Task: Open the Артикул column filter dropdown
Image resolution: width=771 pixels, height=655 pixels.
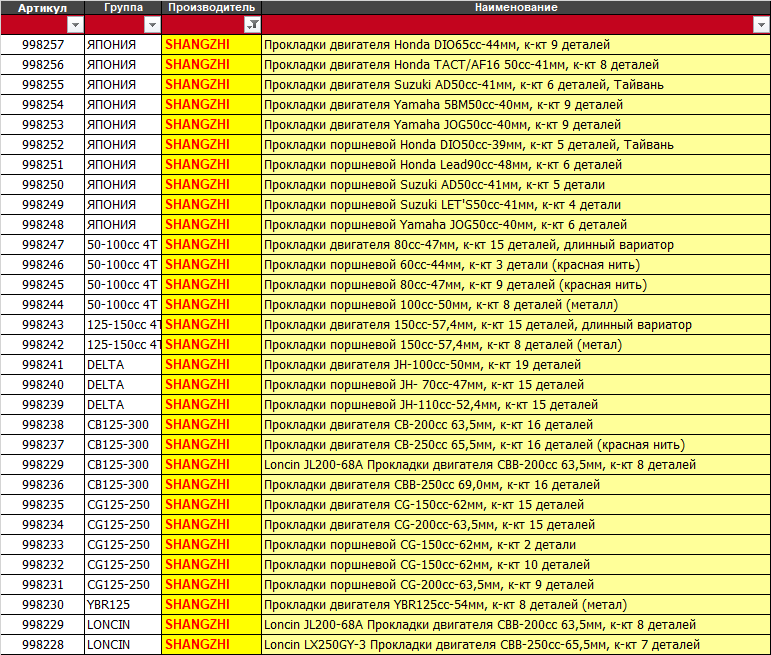Action: [73, 25]
